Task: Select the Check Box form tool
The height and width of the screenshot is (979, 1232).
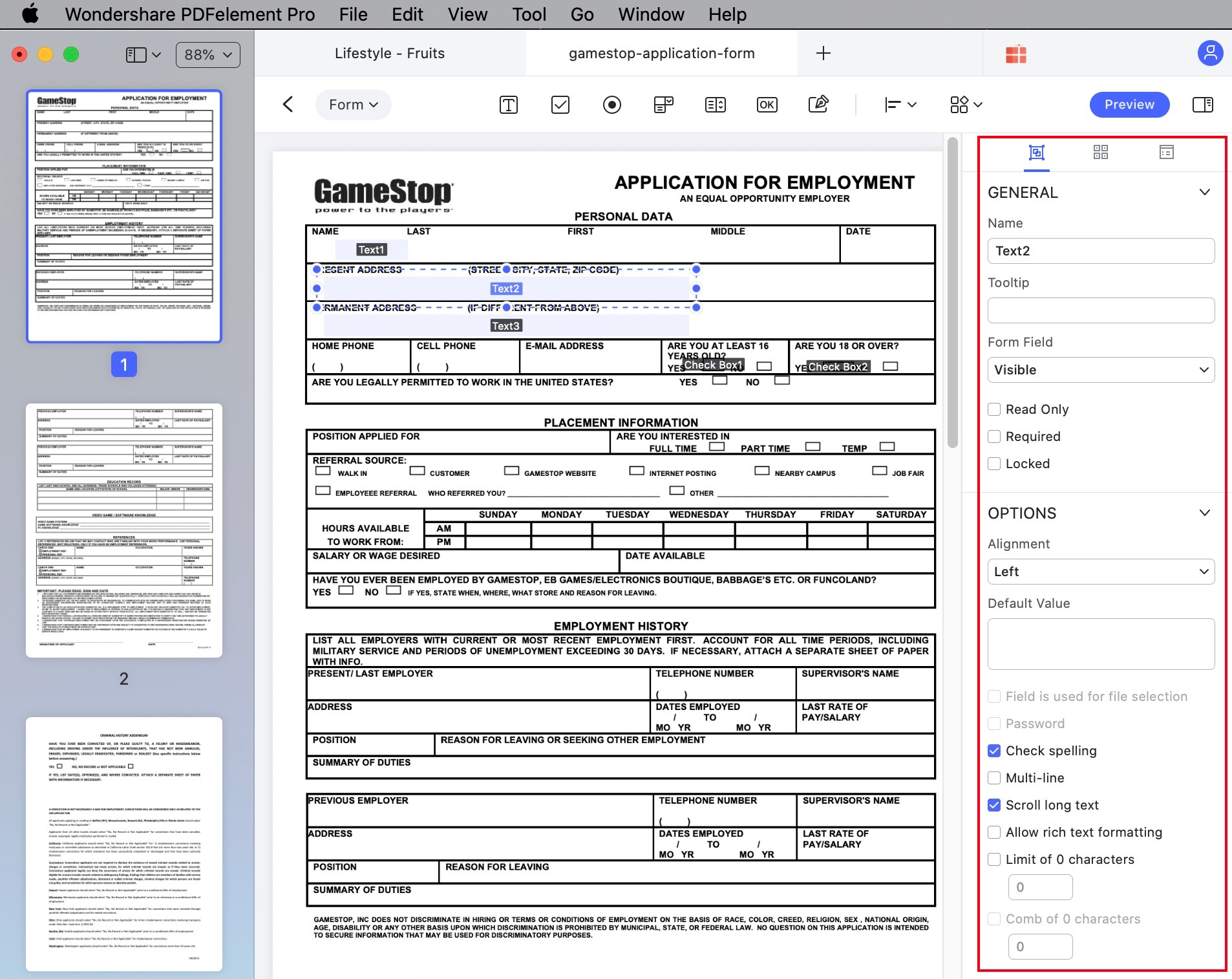Action: point(560,105)
